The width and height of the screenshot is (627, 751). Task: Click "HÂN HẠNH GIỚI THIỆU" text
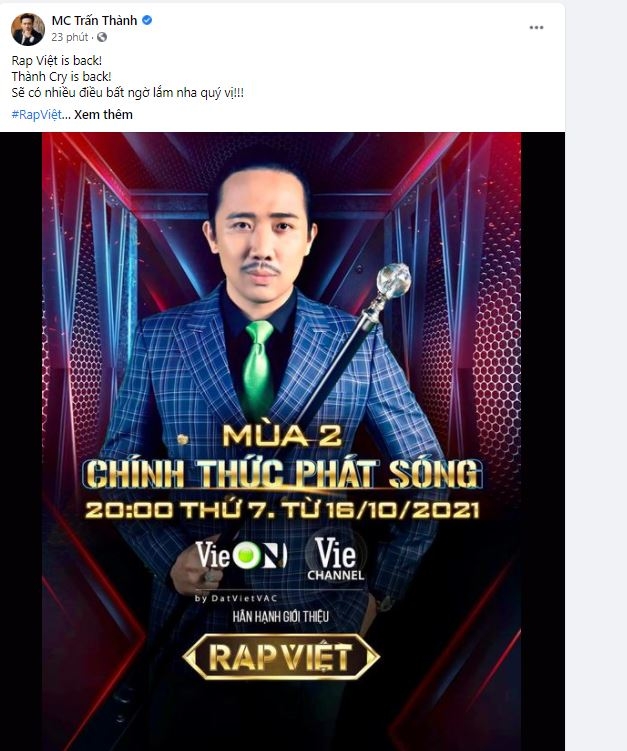pyautogui.click(x=281, y=616)
